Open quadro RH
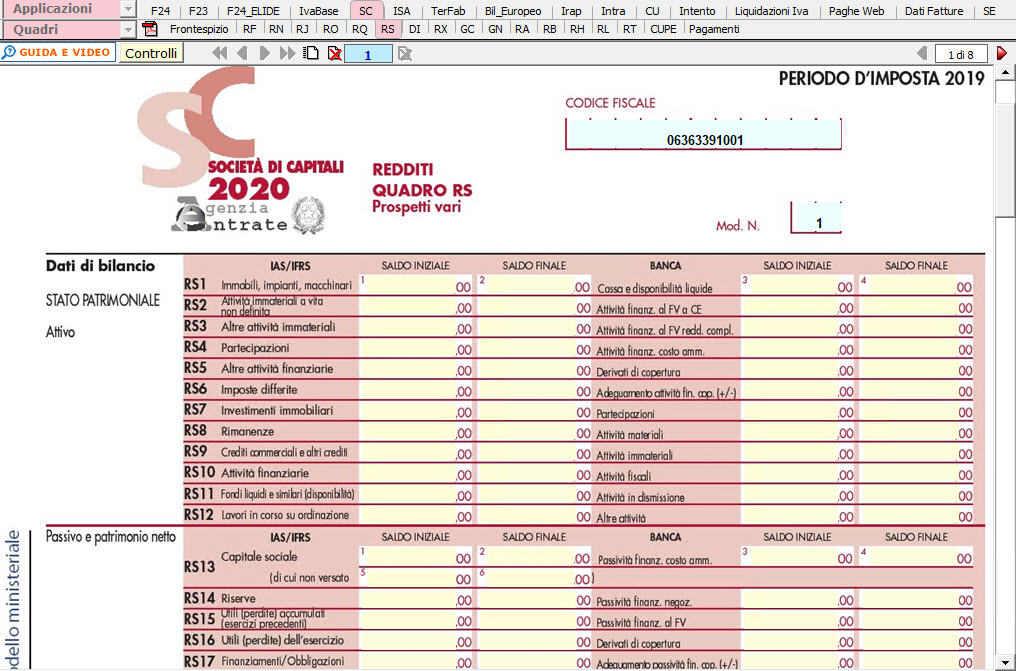1016x671 pixels. coord(577,29)
